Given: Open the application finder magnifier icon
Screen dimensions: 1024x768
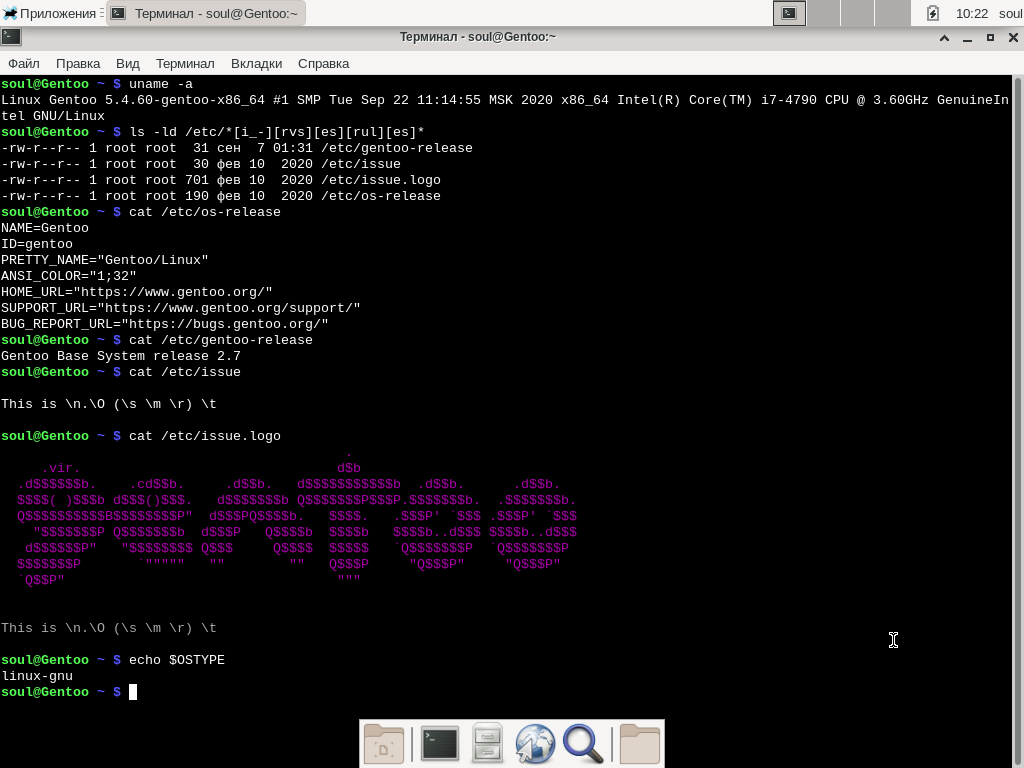Looking at the screenshot, I should [583, 743].
